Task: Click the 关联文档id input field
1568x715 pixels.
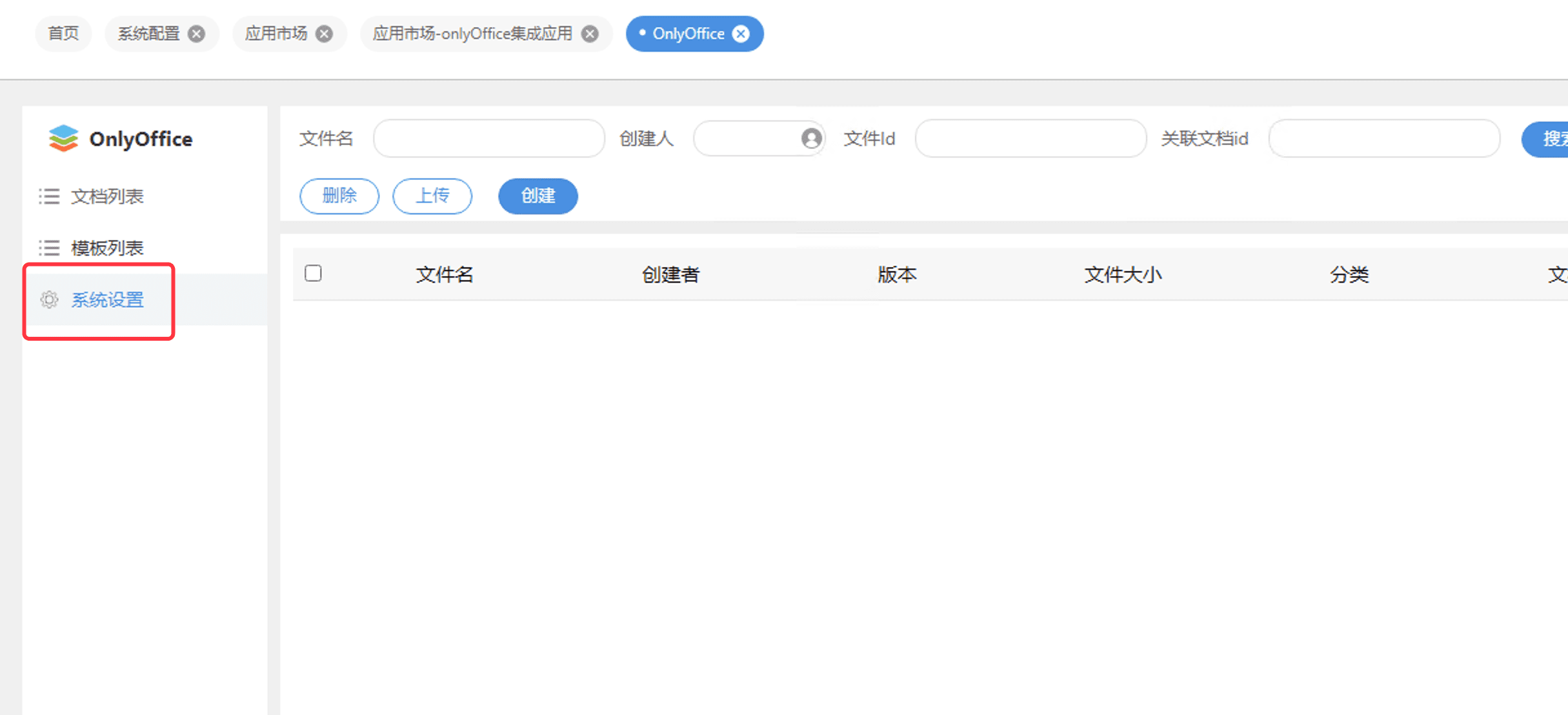Action: coord(1383,138)
